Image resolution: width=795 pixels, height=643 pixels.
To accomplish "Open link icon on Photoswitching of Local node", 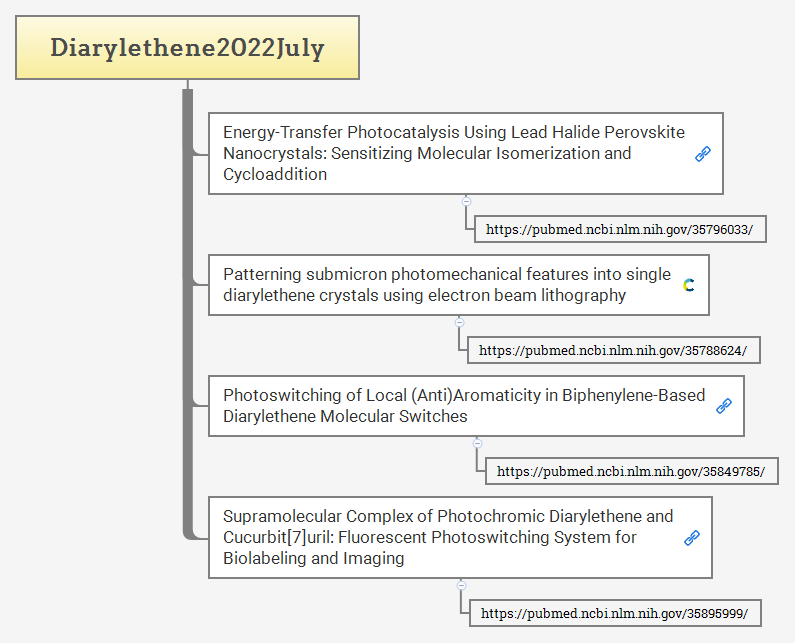I will 724,406.
